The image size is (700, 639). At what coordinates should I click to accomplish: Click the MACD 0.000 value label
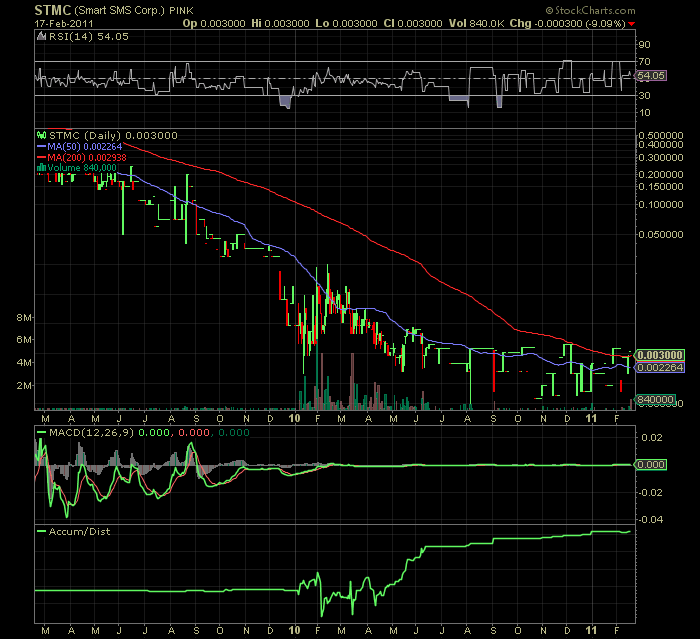pyautogui.click(x=651, y=465)
